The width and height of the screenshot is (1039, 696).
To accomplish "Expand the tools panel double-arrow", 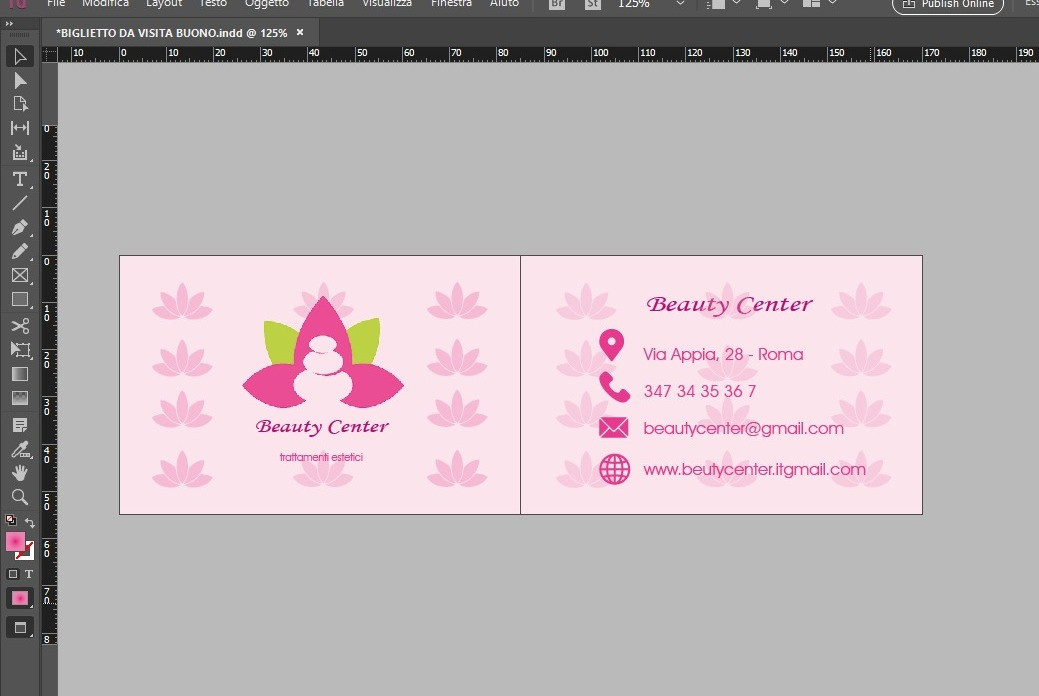I will 9,23.
